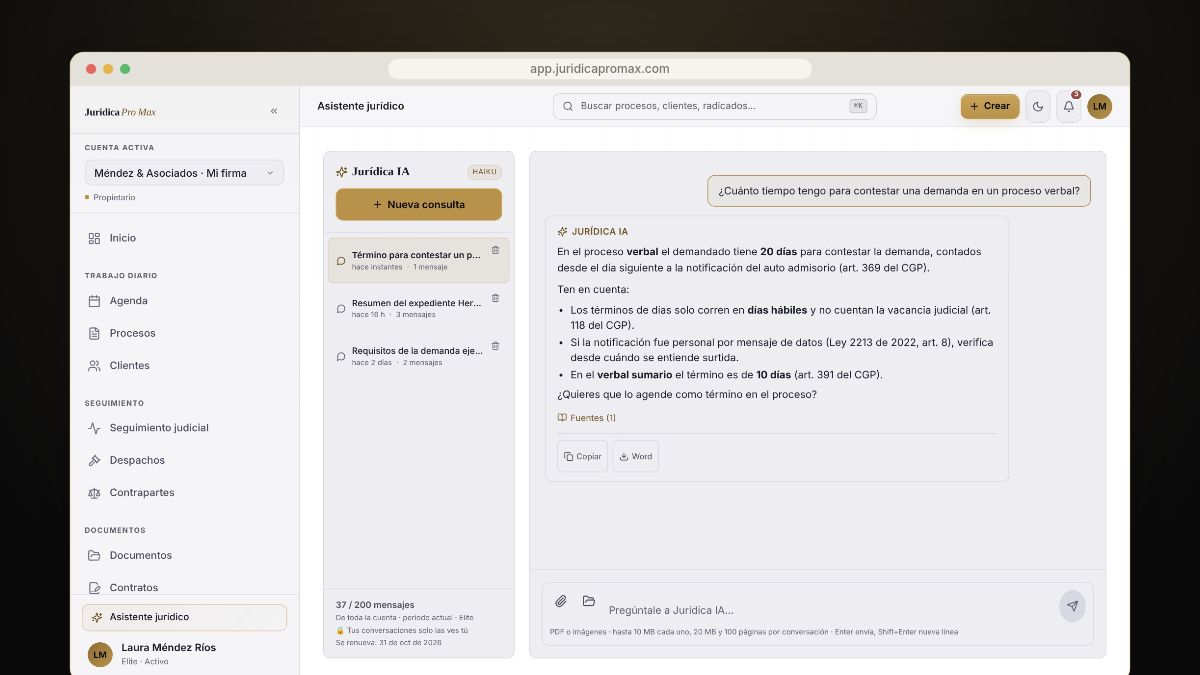Click the Agenda calendar icon
The height and width of the screenshot is (675, 1200).
[x=94, y=301]
